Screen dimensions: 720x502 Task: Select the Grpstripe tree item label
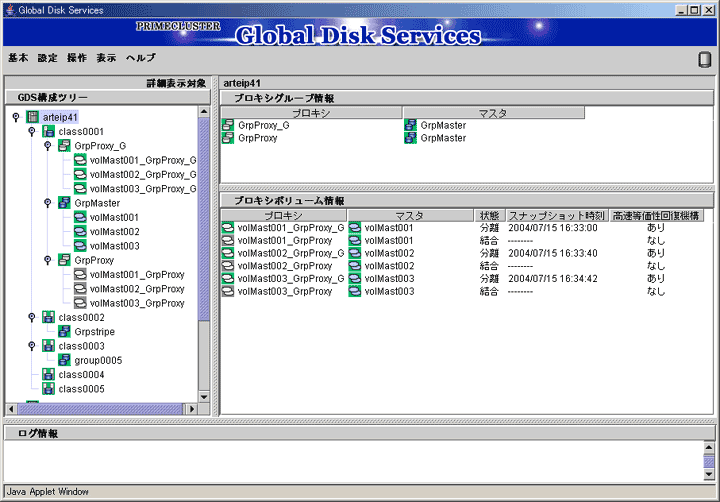pos(95,332)
